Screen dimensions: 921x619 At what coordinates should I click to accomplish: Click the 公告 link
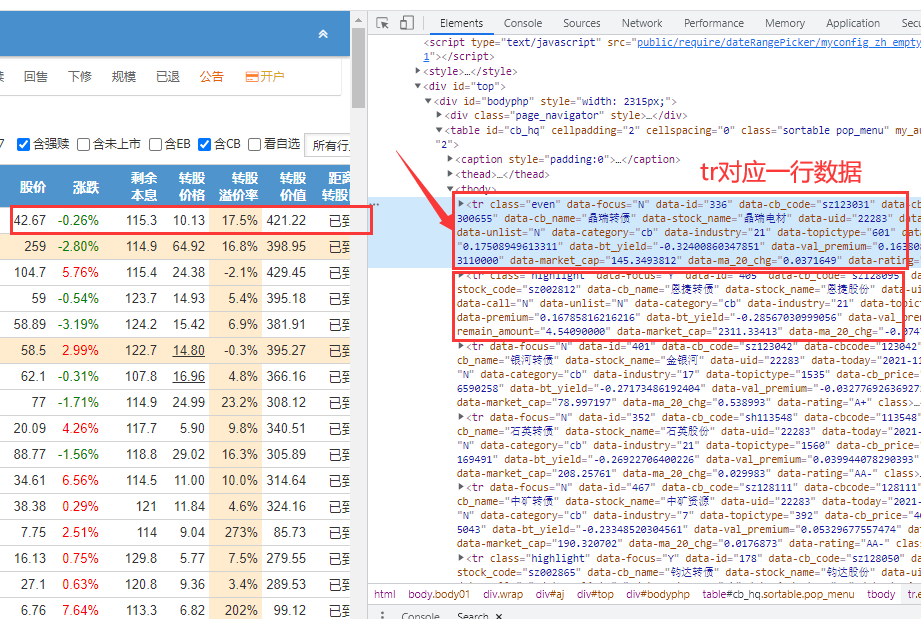pos(211,76)
